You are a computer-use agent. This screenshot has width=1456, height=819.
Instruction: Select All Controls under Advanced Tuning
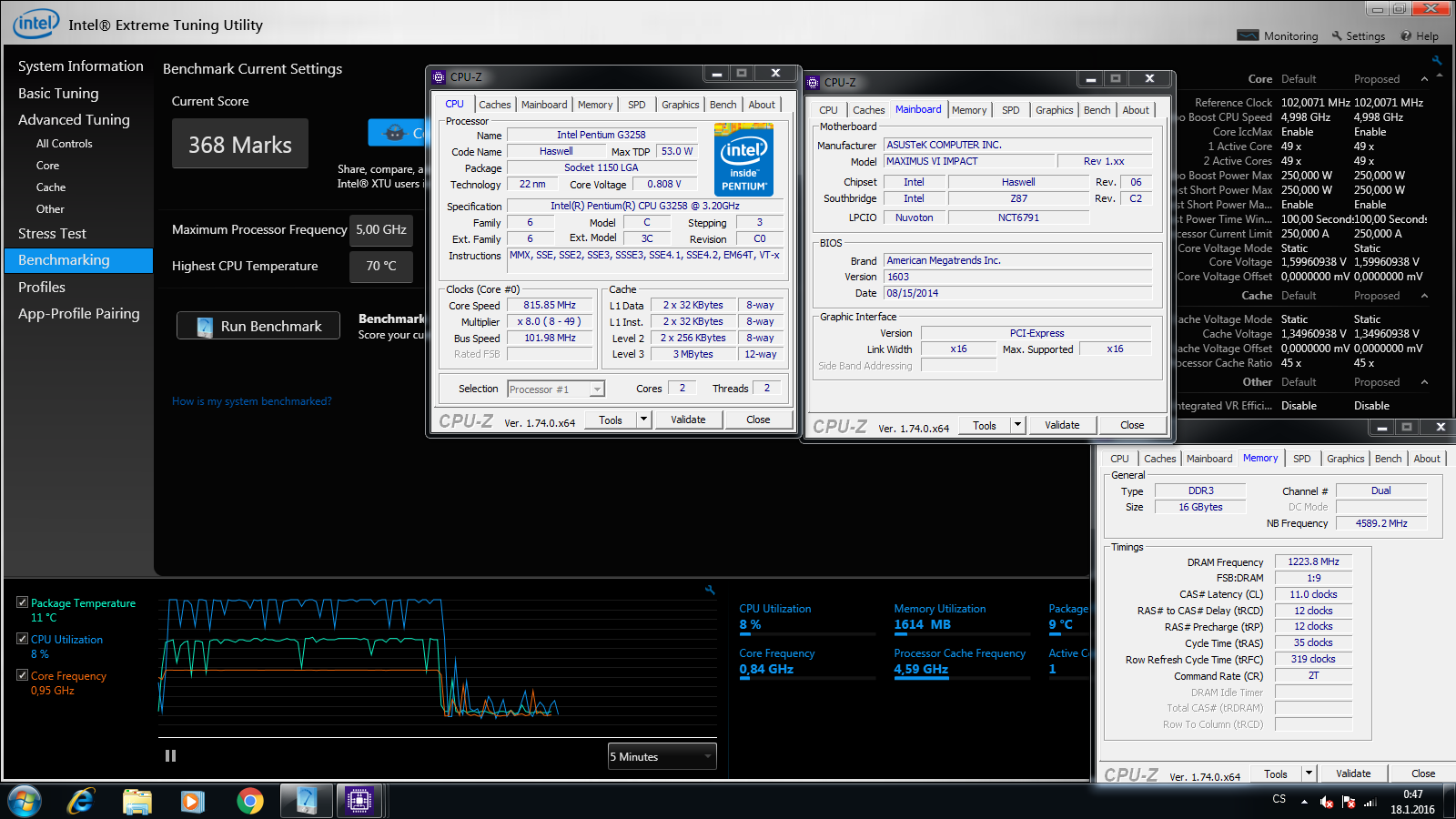(x=64, y=144)
